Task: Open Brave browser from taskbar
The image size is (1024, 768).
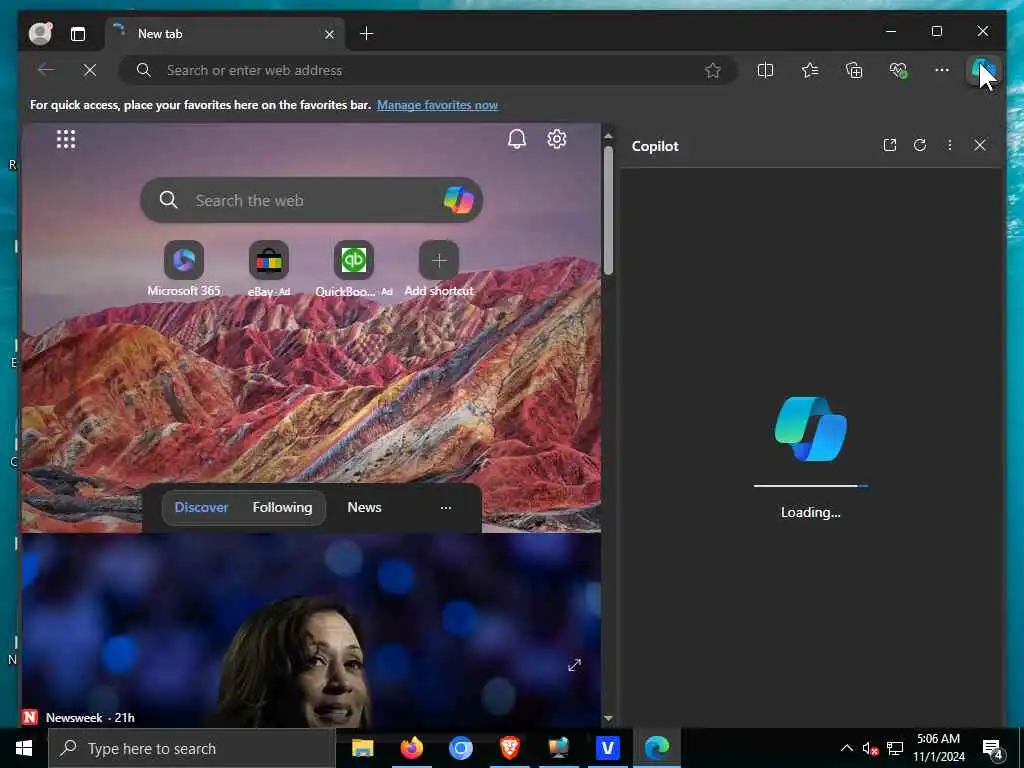Action: [509, 748]
